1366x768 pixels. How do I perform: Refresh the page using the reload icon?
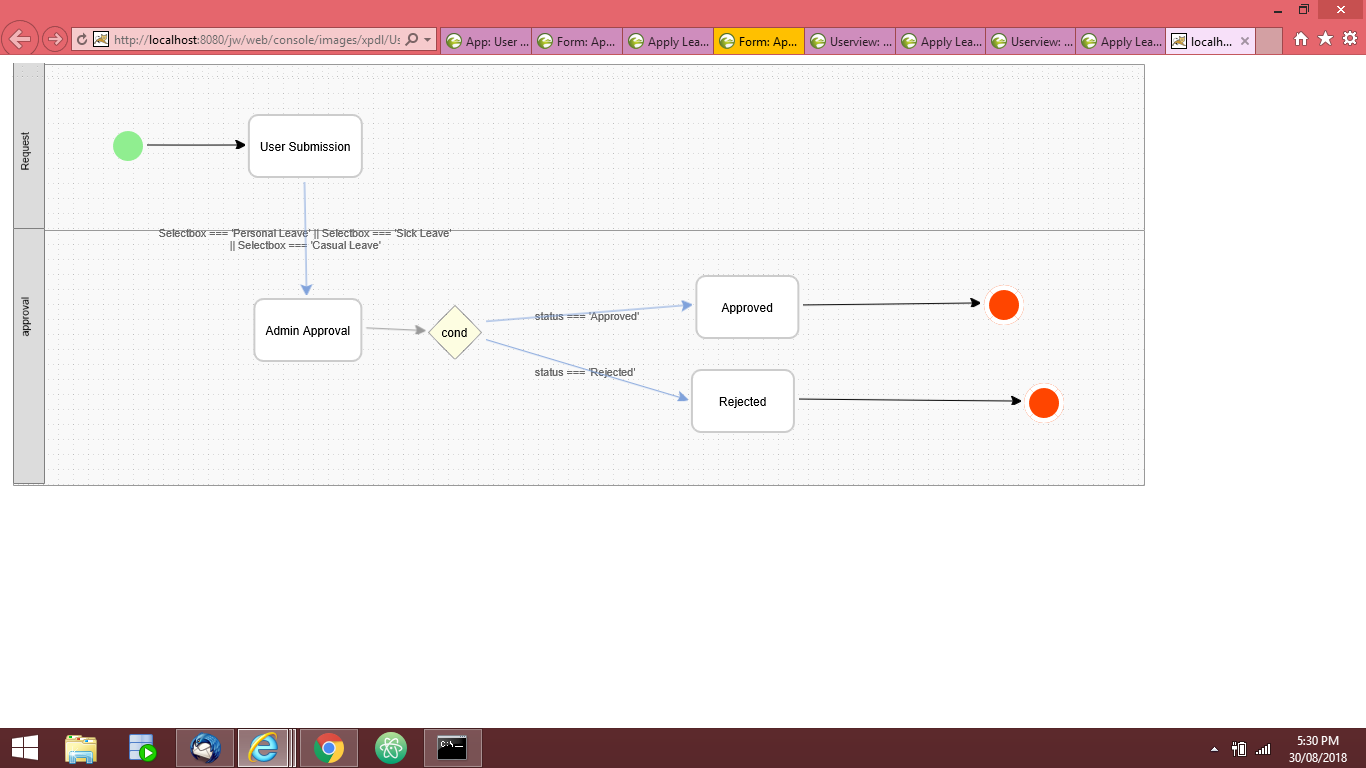pyautogui.click(x=82, y=40)
